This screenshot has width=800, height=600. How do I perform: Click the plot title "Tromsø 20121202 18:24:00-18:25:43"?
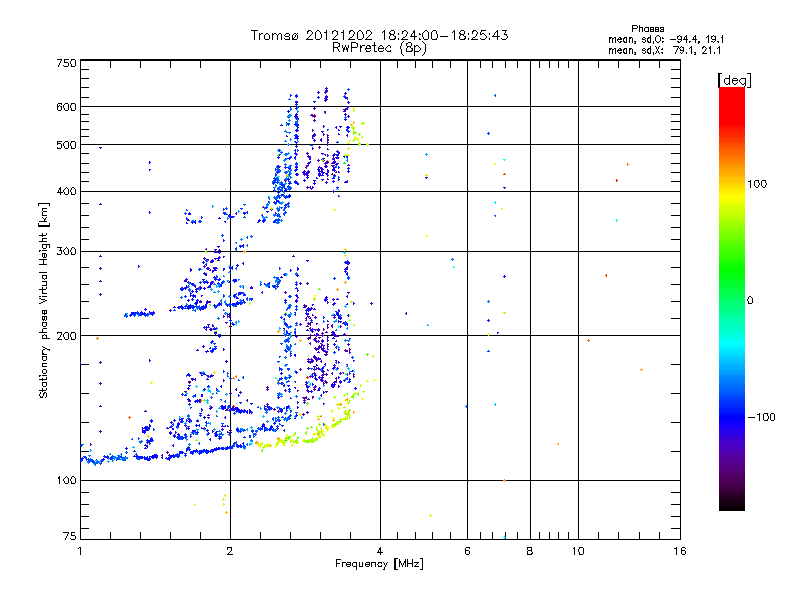tap(379, 35)
